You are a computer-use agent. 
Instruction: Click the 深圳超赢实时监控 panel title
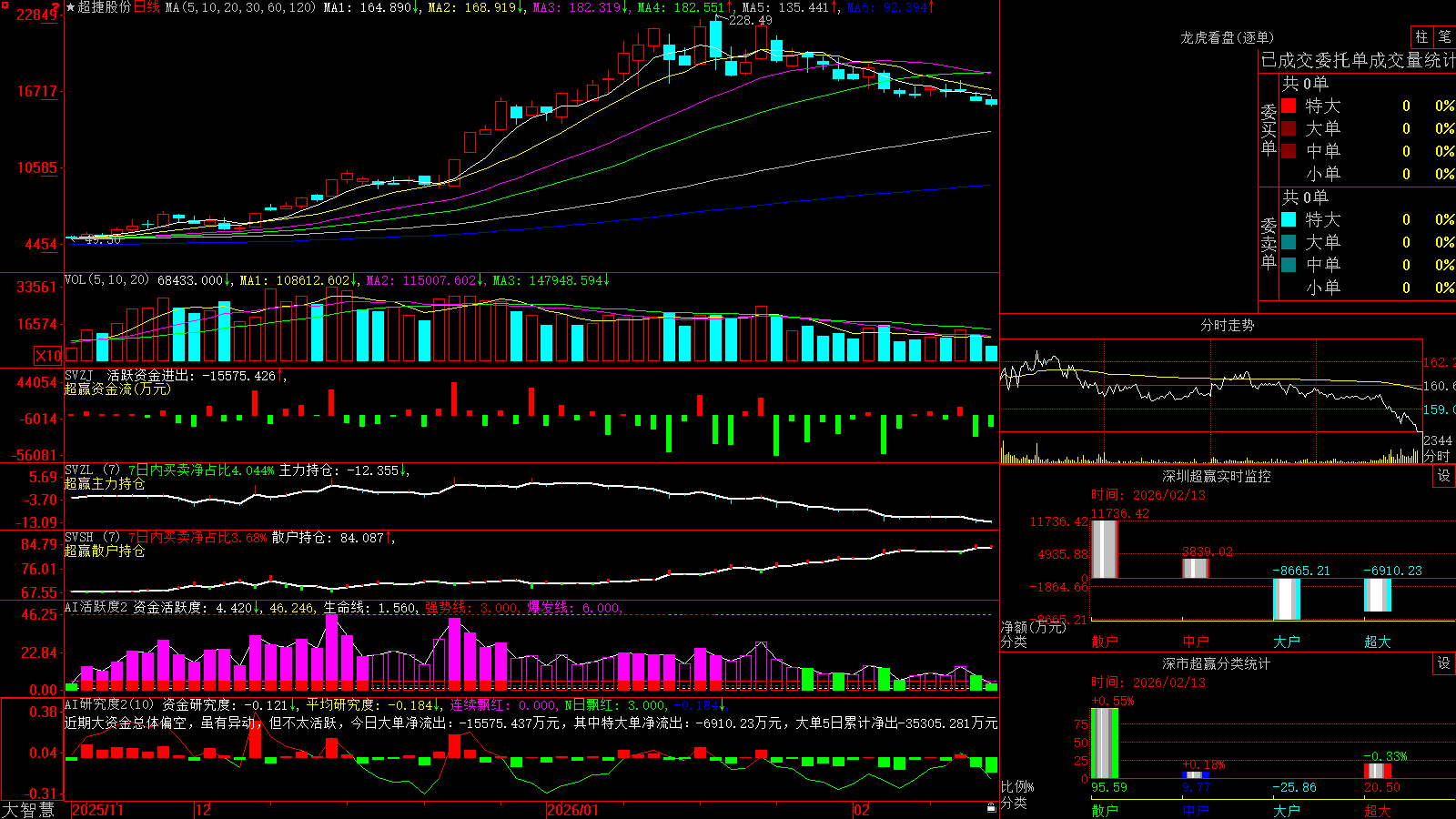(1217, 476)
